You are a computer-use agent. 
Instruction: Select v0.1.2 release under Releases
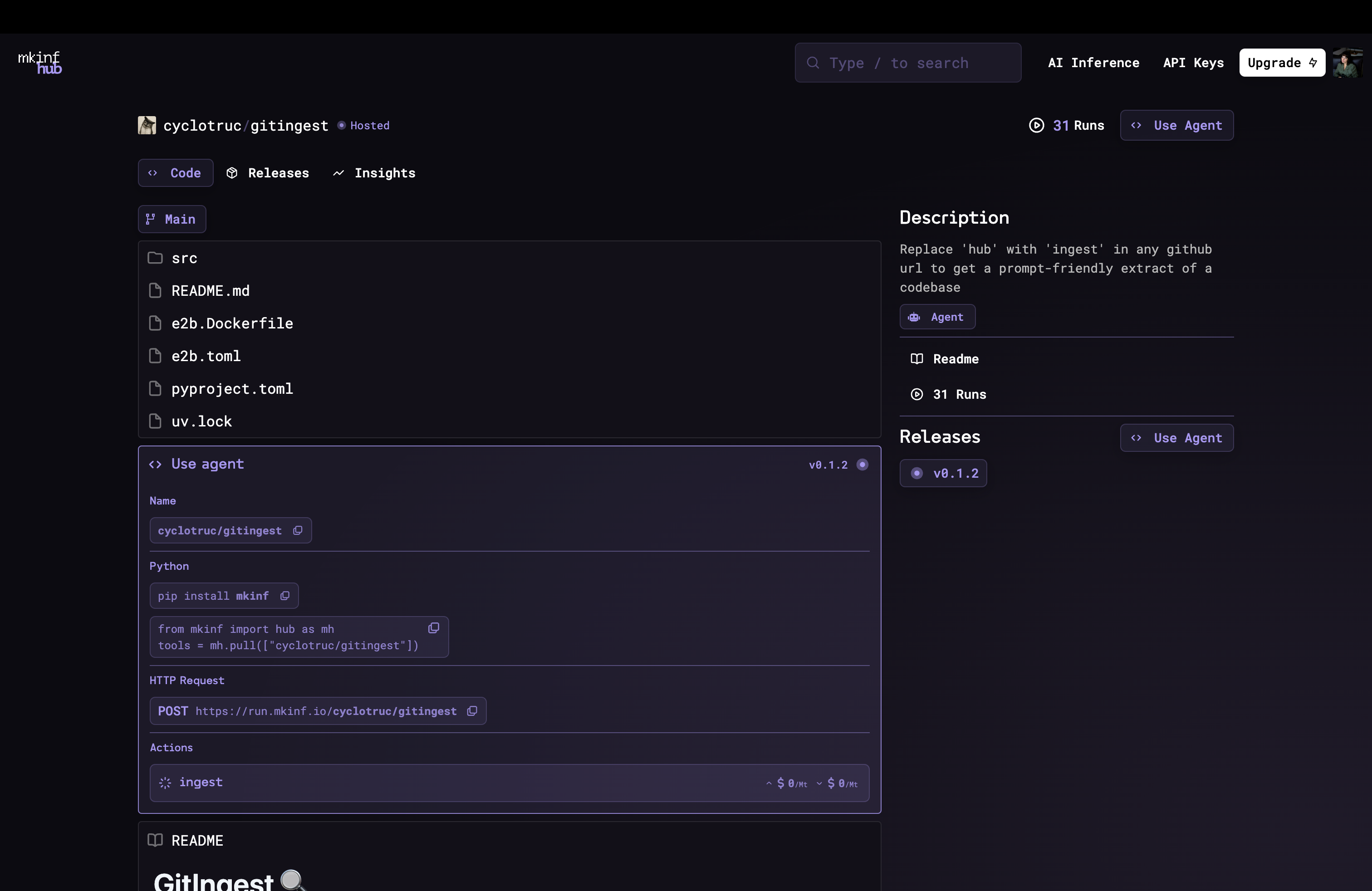[944, 473]
